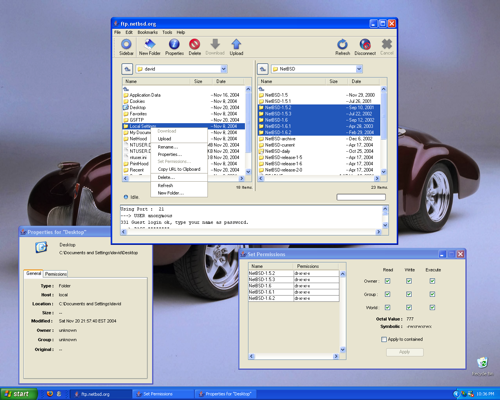This screenshot has height=400, width=500.
Task: Switch to Set Permissions taskbar button
Action: (x=163, y=394)
